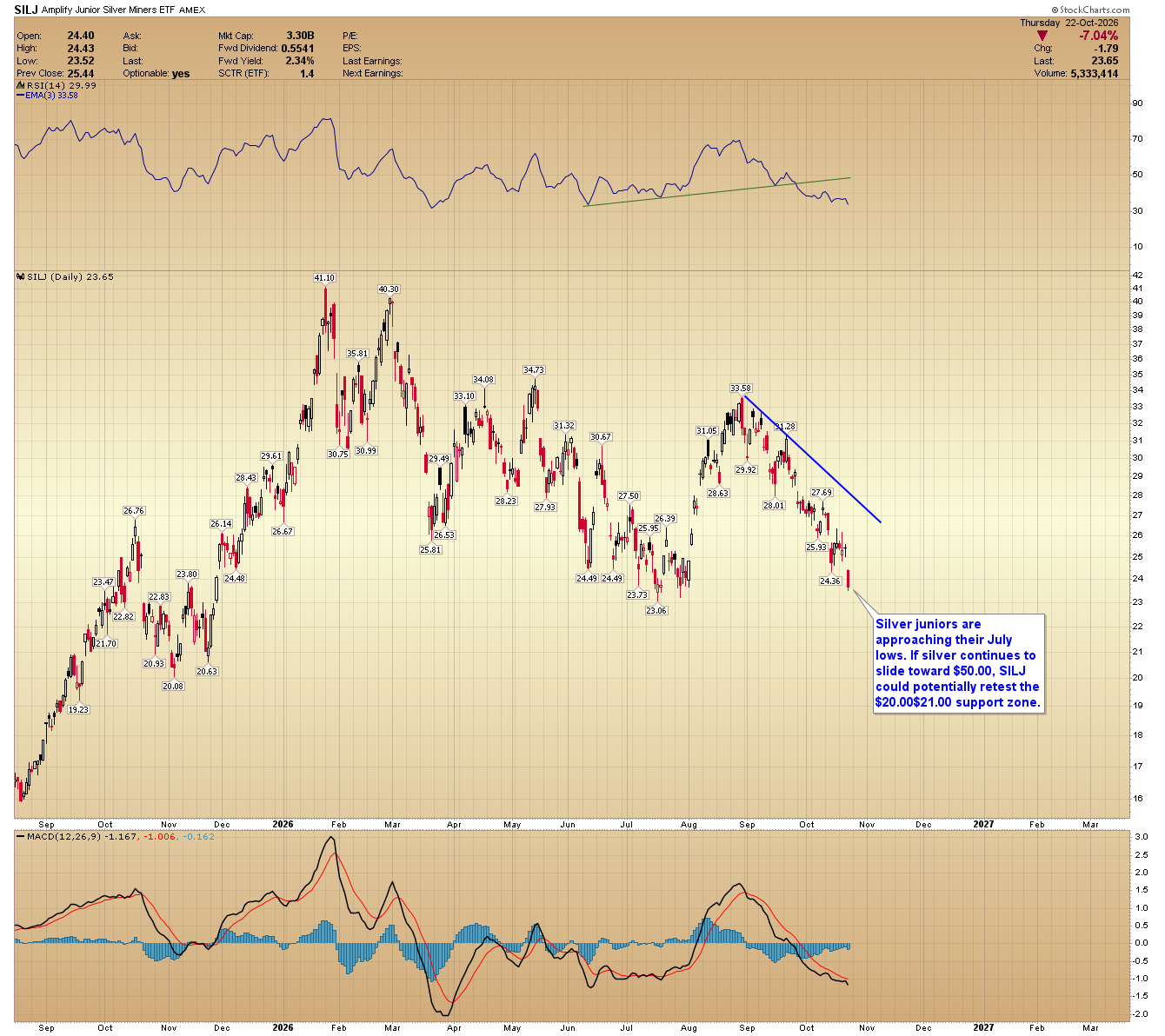Click the 34.08 price label

(x=483, y=380)
